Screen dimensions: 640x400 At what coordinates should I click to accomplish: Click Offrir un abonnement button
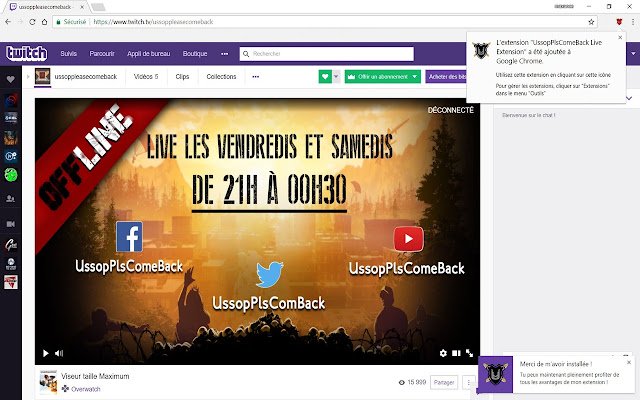(x=378, y=76)
